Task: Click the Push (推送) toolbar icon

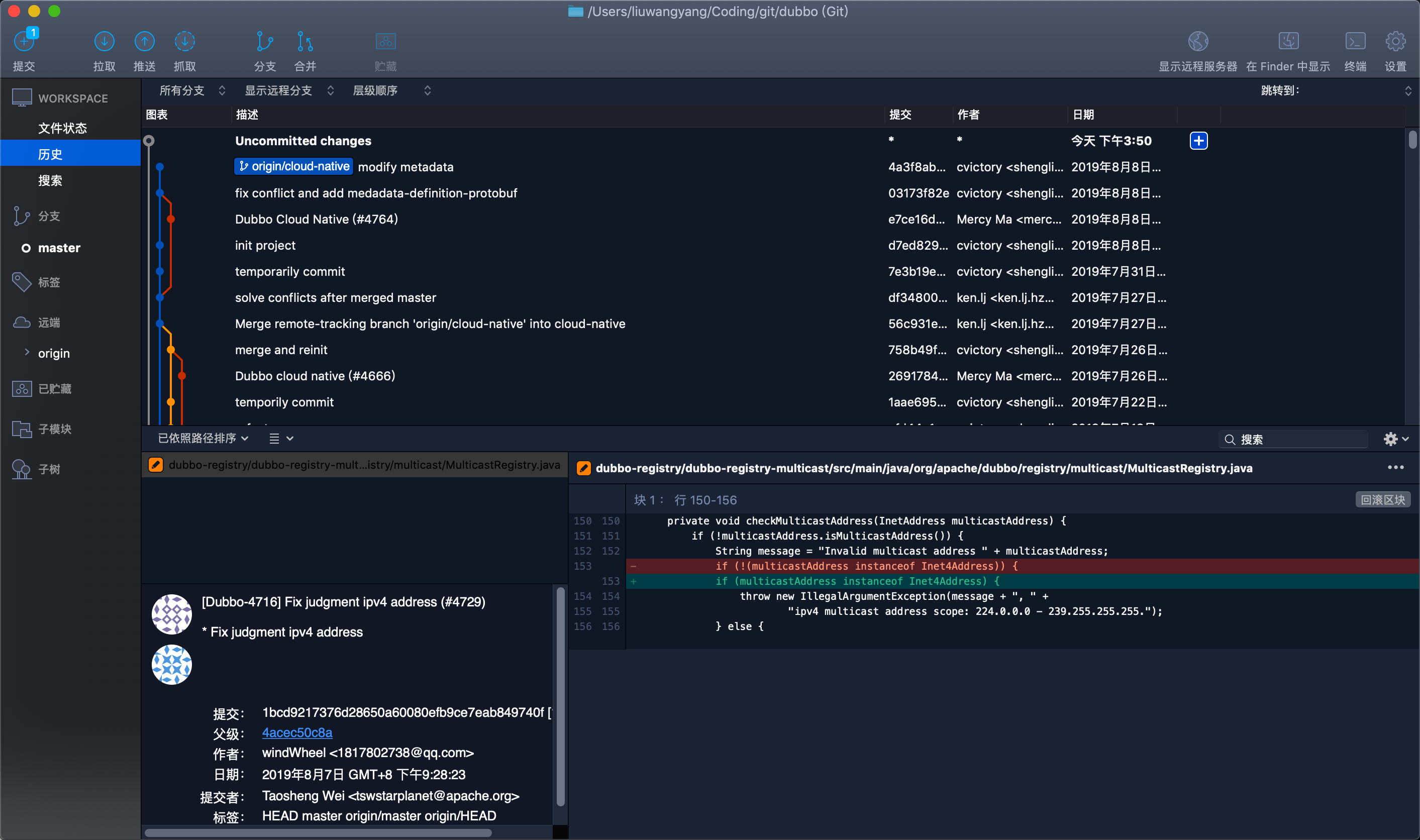Action: point(144,42)
